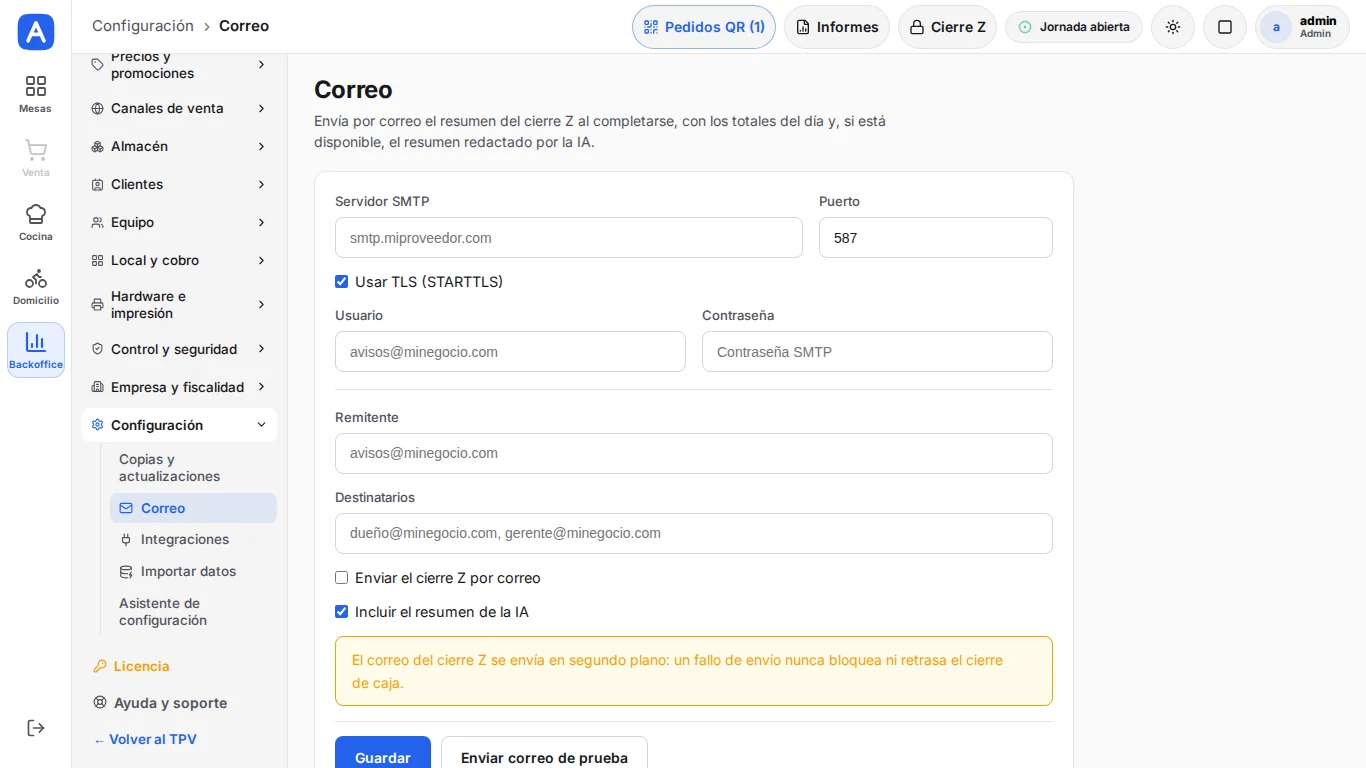Select Correo in the sidebar
This screenshot has height=768, width=1366.
(x=193, y=508)
